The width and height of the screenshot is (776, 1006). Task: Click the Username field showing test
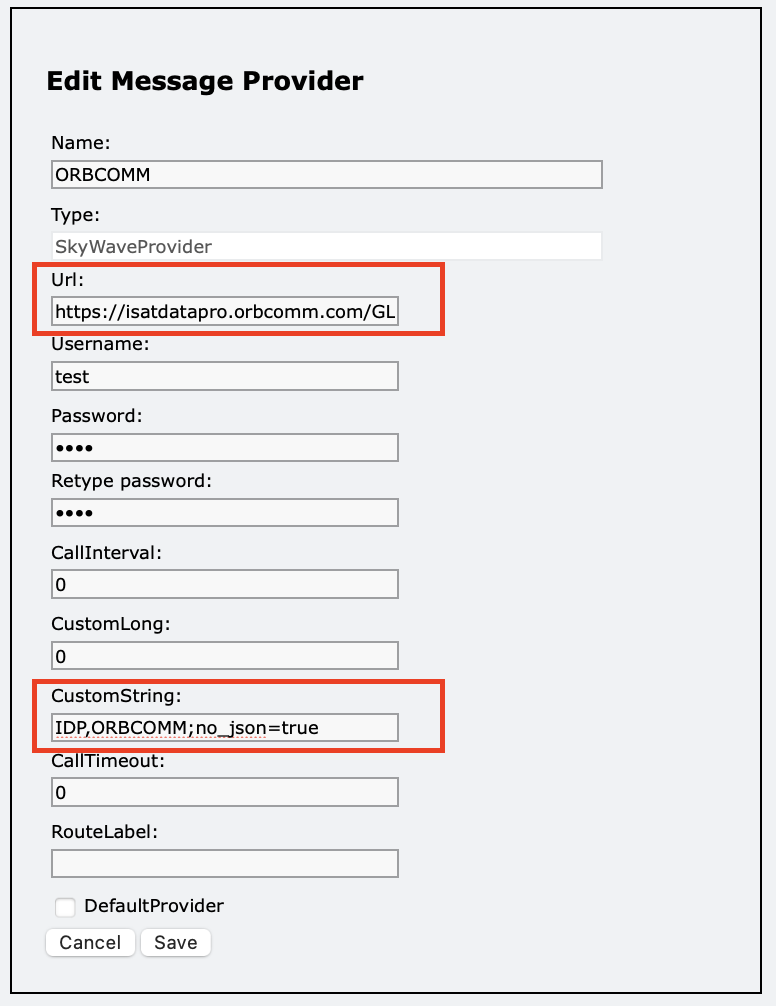(x=224, y=376)
